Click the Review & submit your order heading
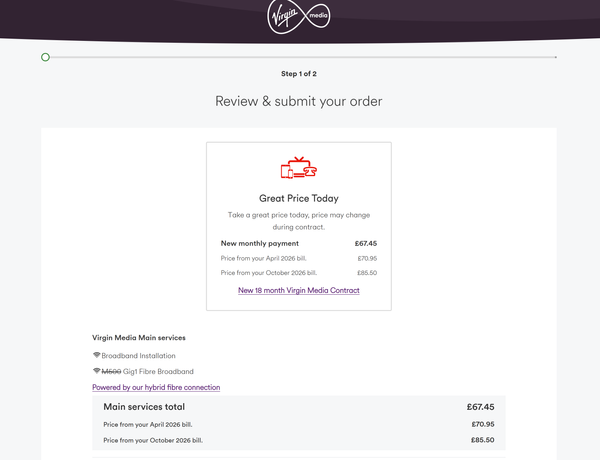The height and width of the screenshot is (460, 600). 299,101
